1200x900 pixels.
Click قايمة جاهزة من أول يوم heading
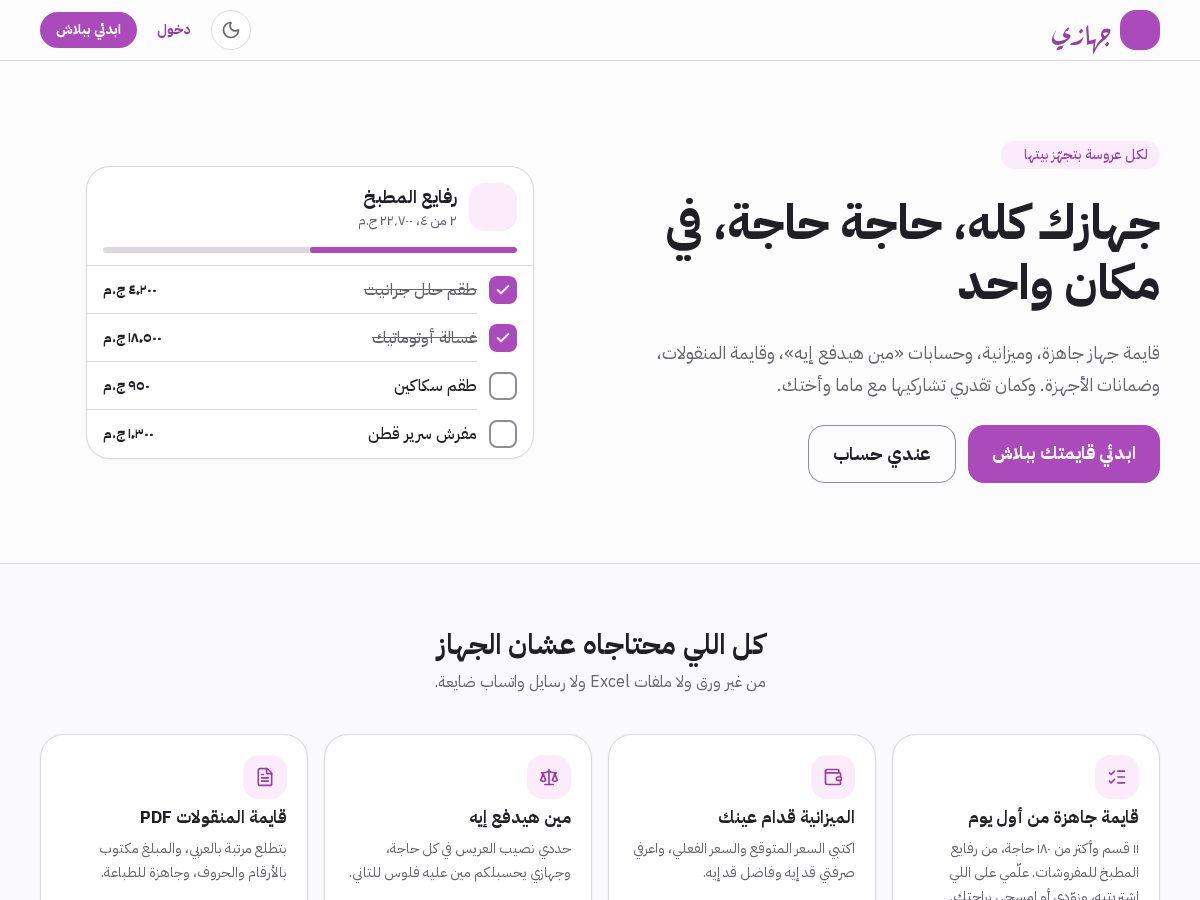click(x=1053, y=818)
